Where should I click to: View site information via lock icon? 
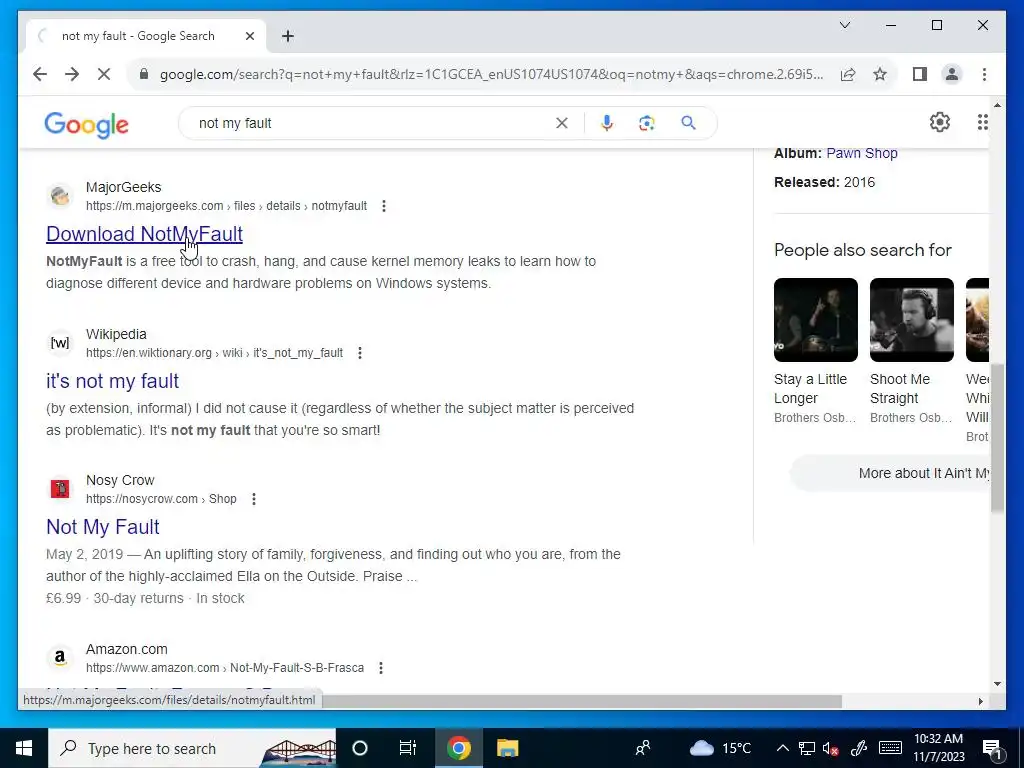point(144,74)
